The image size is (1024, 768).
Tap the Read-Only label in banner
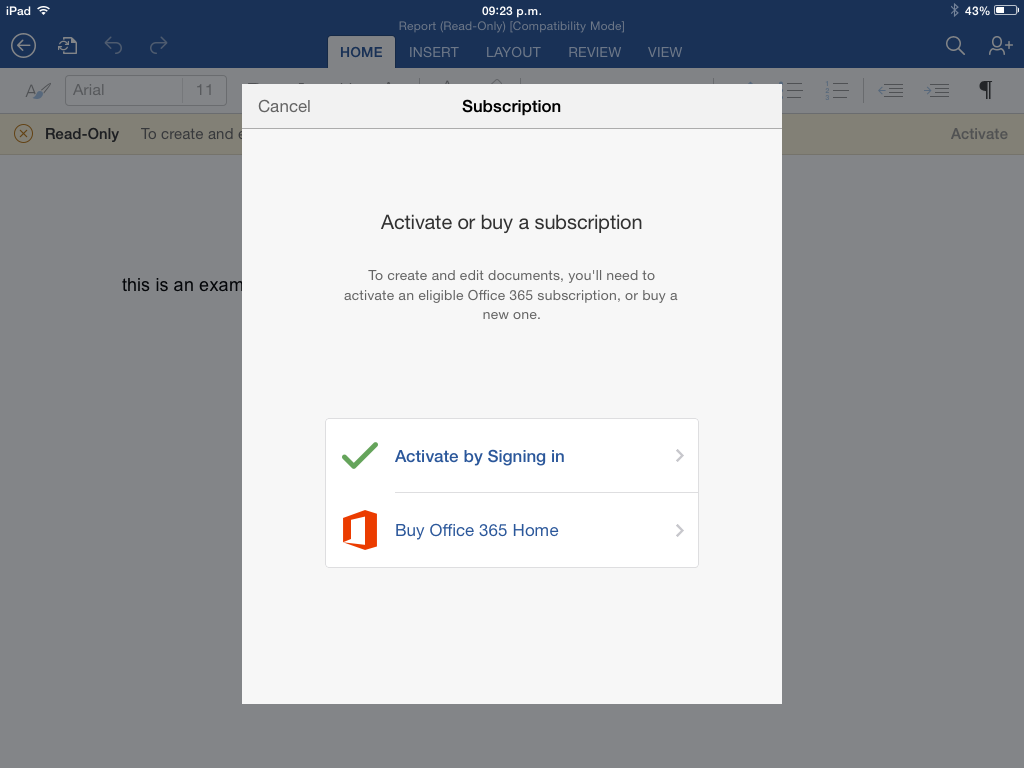tap(82, 134)
